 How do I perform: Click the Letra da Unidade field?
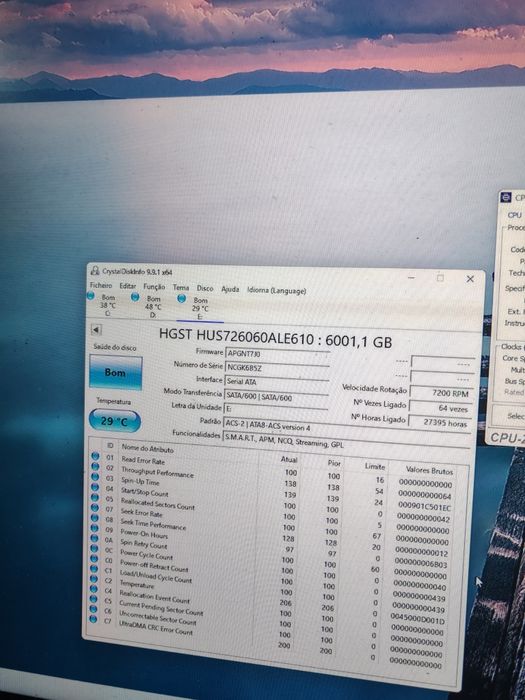275,409
